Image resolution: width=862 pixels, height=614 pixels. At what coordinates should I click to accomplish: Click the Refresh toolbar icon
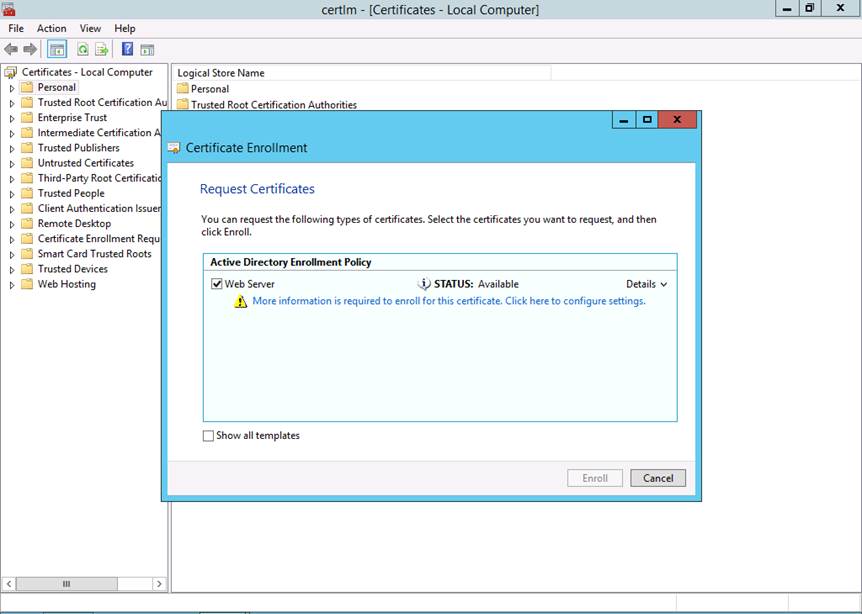point(83,49)
